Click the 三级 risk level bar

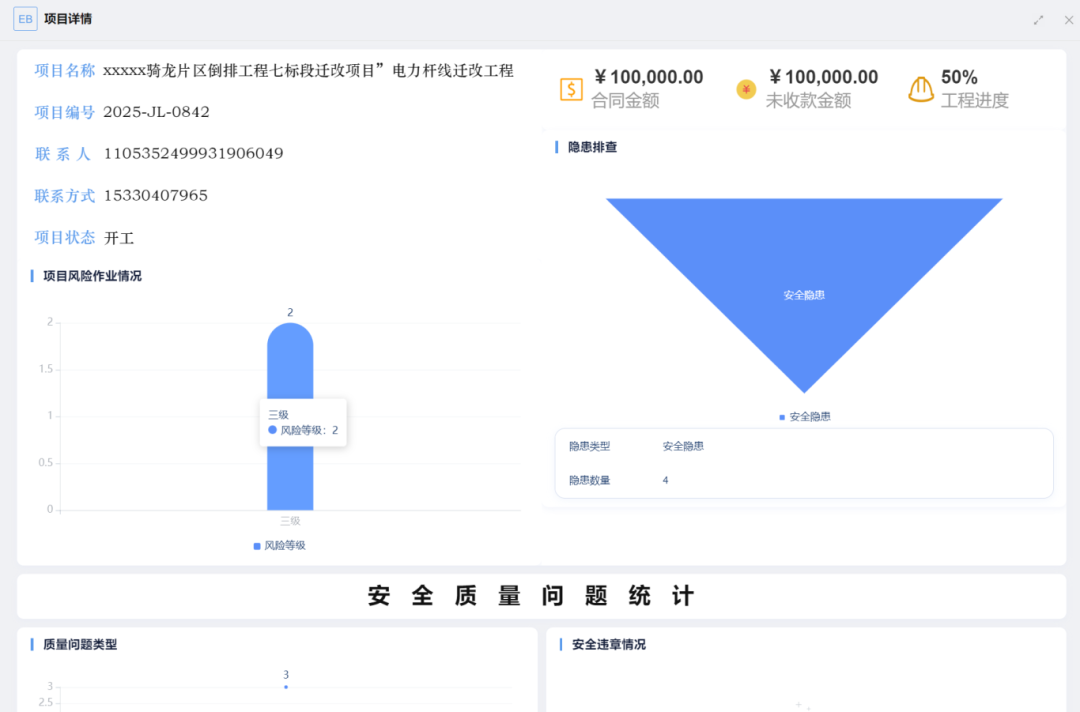pos(290,417)
